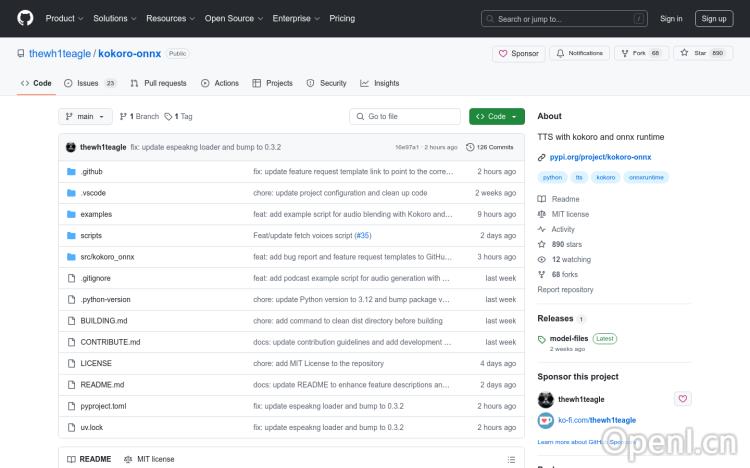Click the heart icon beside thewh1teagle sponsor
Screen dimensions: 750x468
click(x=683, y=399)
